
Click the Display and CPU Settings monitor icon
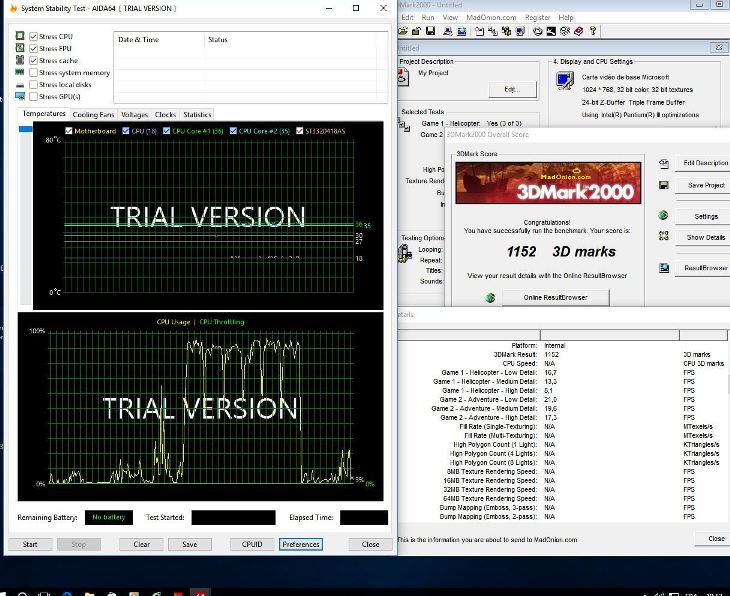565,81
